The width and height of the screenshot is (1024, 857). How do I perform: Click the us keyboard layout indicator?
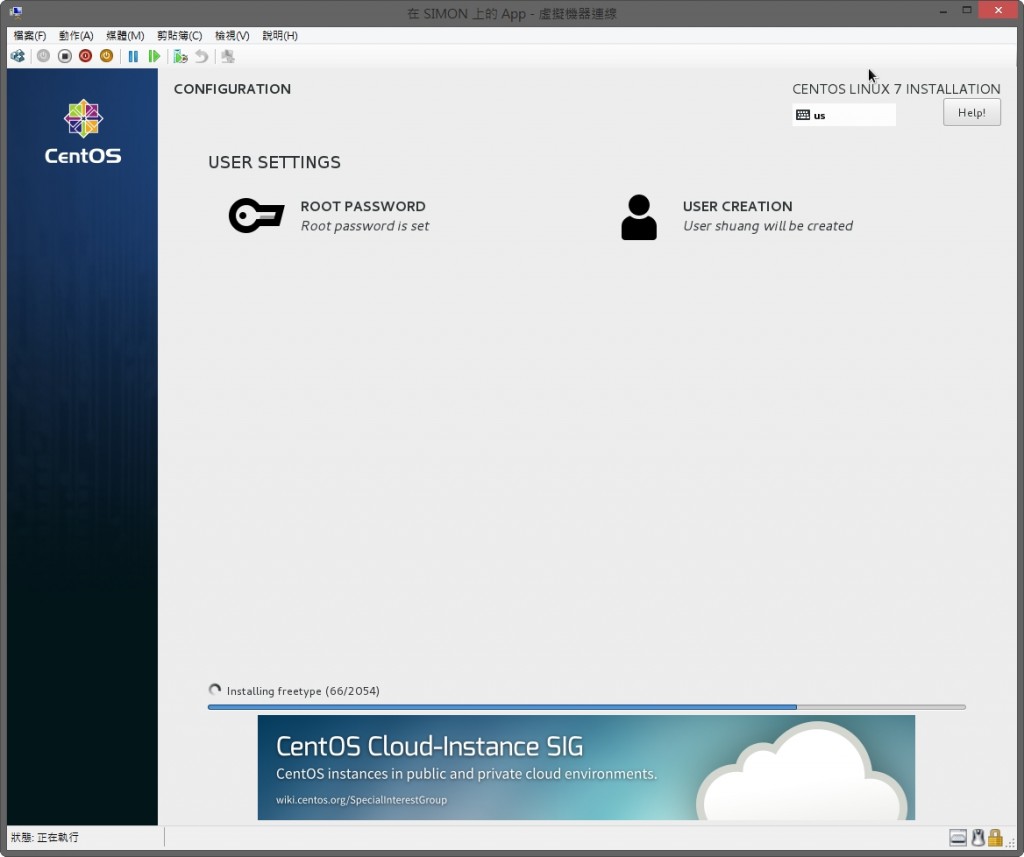coord(844,115)
